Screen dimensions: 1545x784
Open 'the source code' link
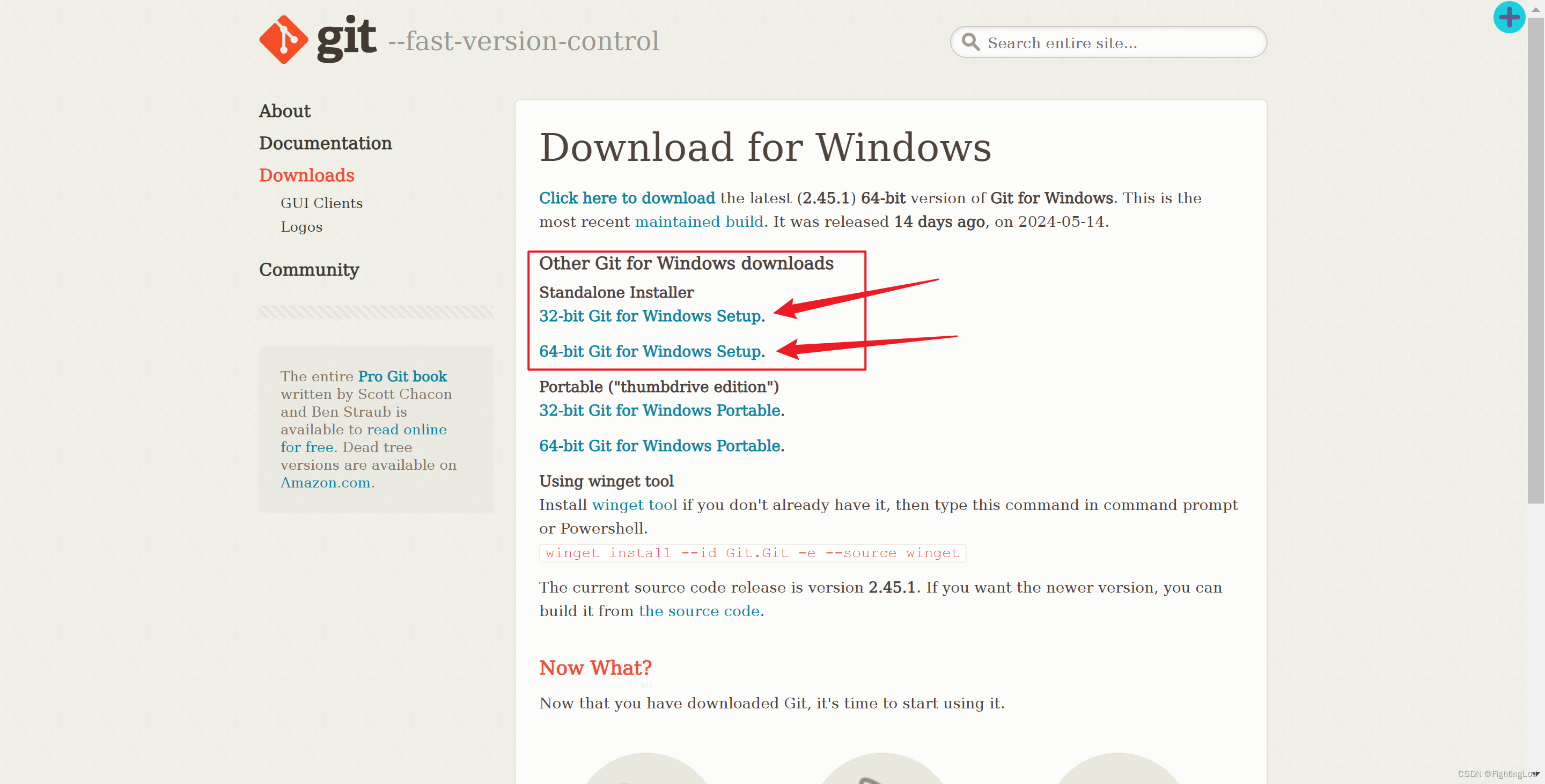(700, 611)
